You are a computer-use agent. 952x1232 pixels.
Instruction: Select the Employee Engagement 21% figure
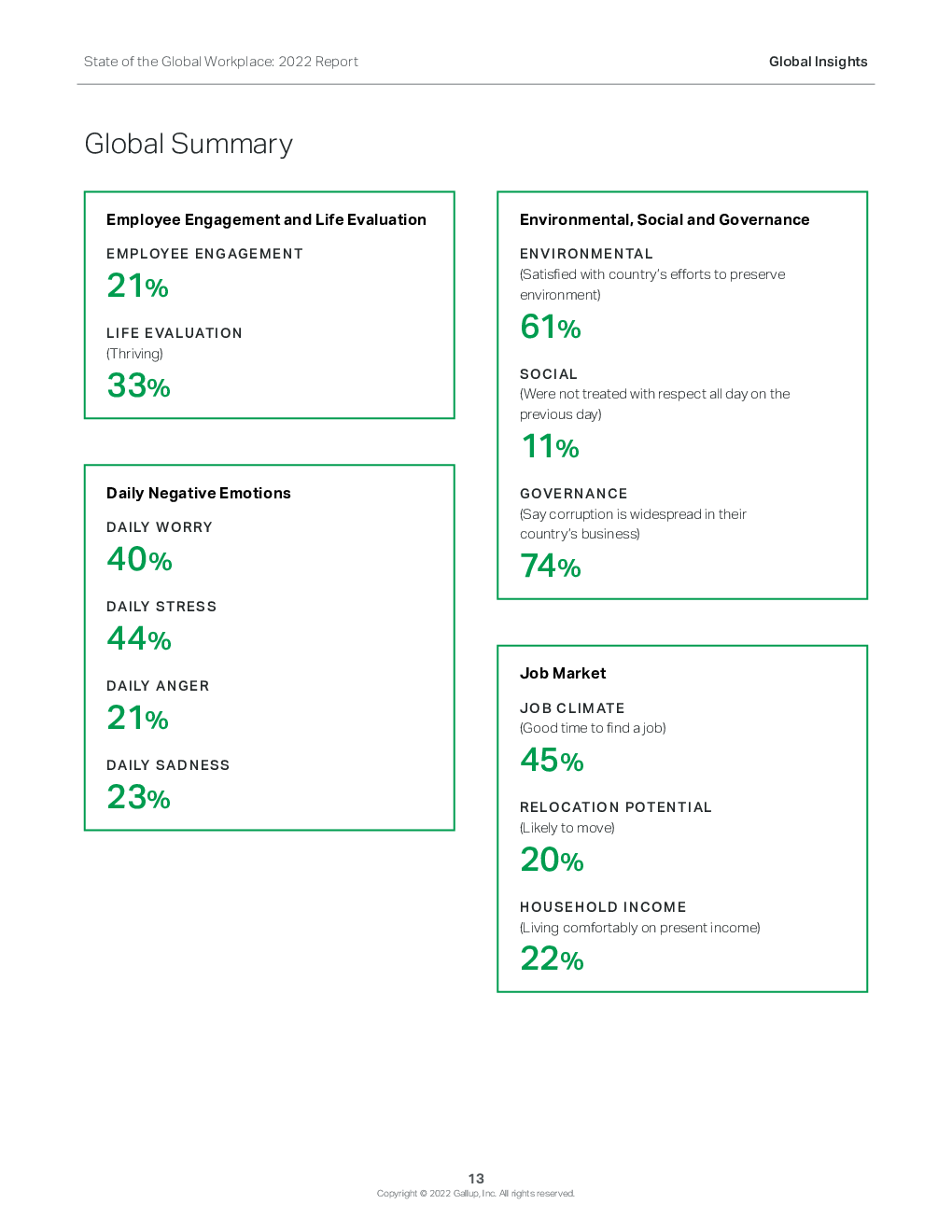(x=137, y=286)
